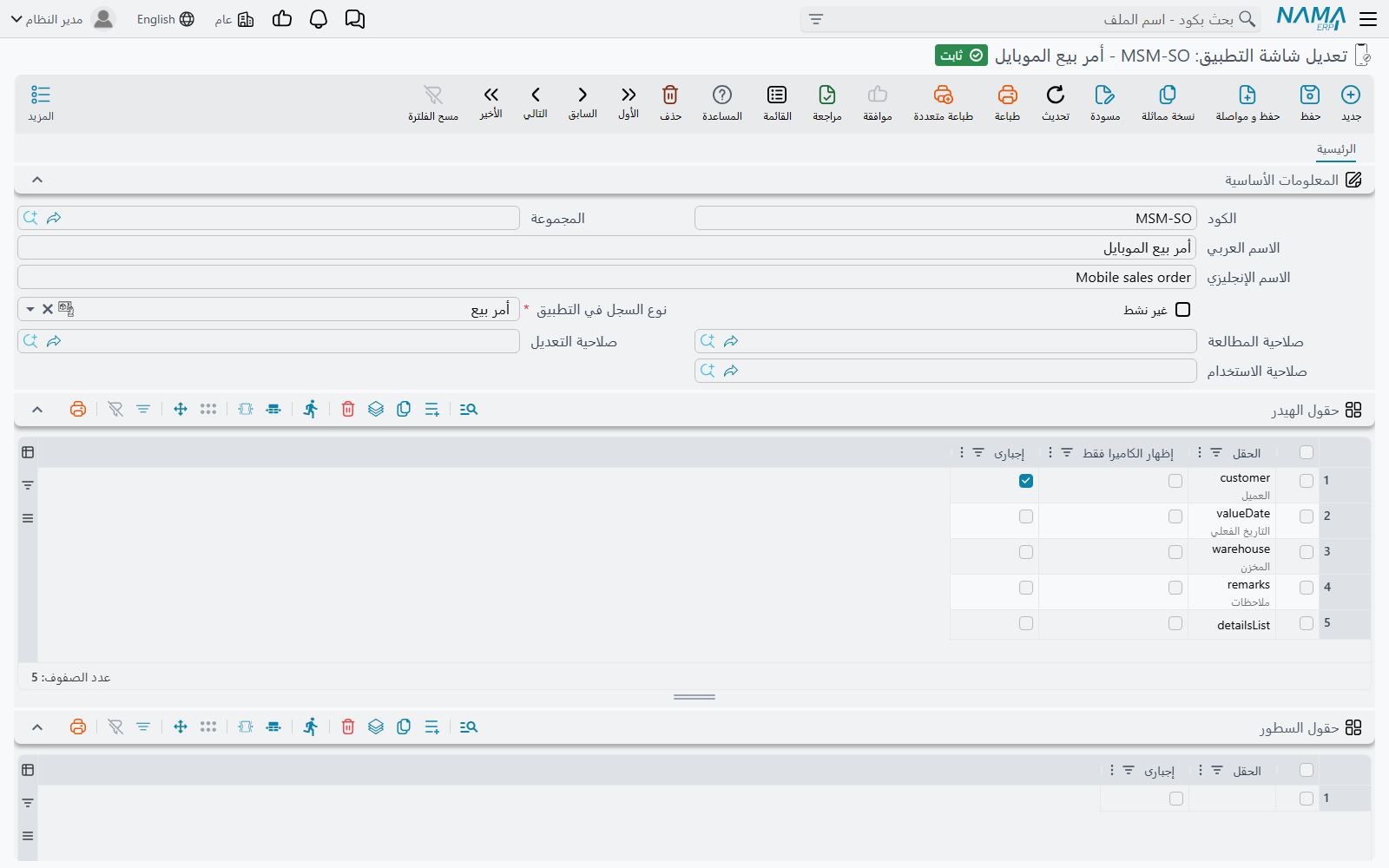Click the file search box
Screen dimensions: 1389x868
coord(1030,19)
